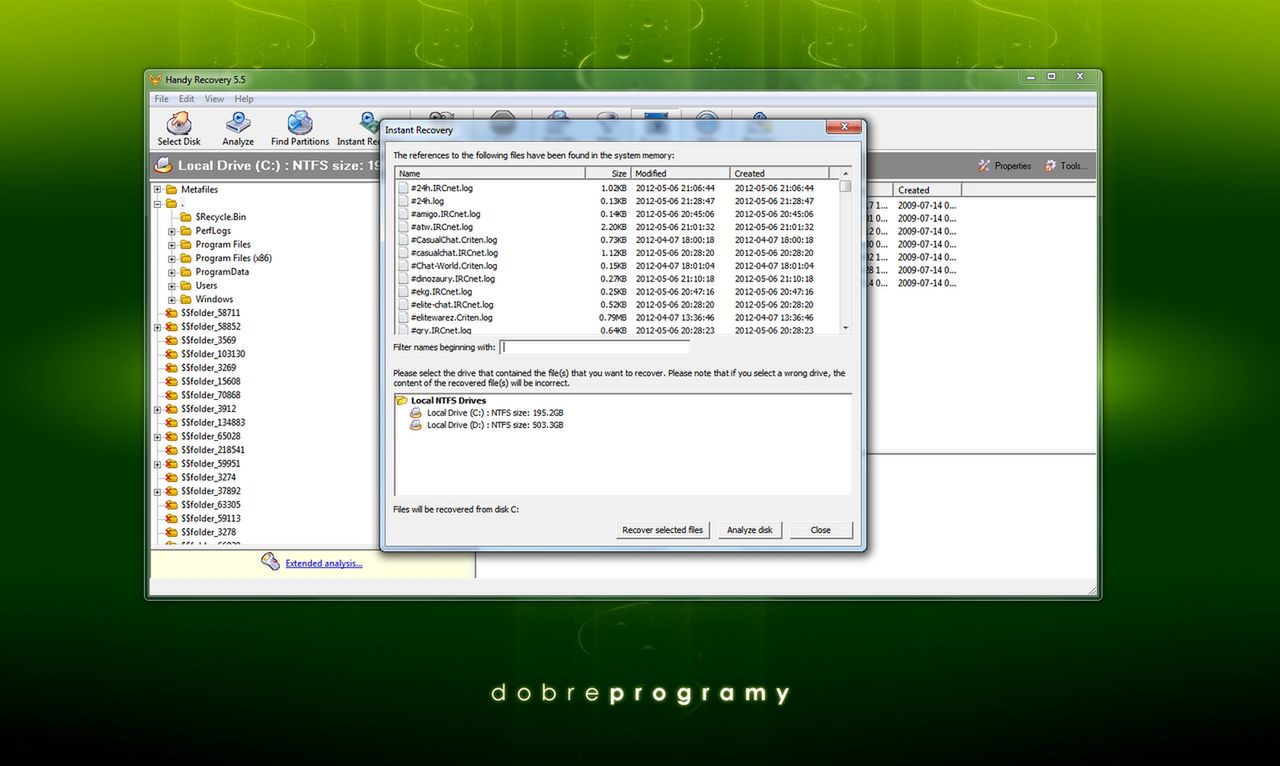This screenshot has height=766, width=1280.
Task: Click Recover selected files button
Action: [663, 530]
